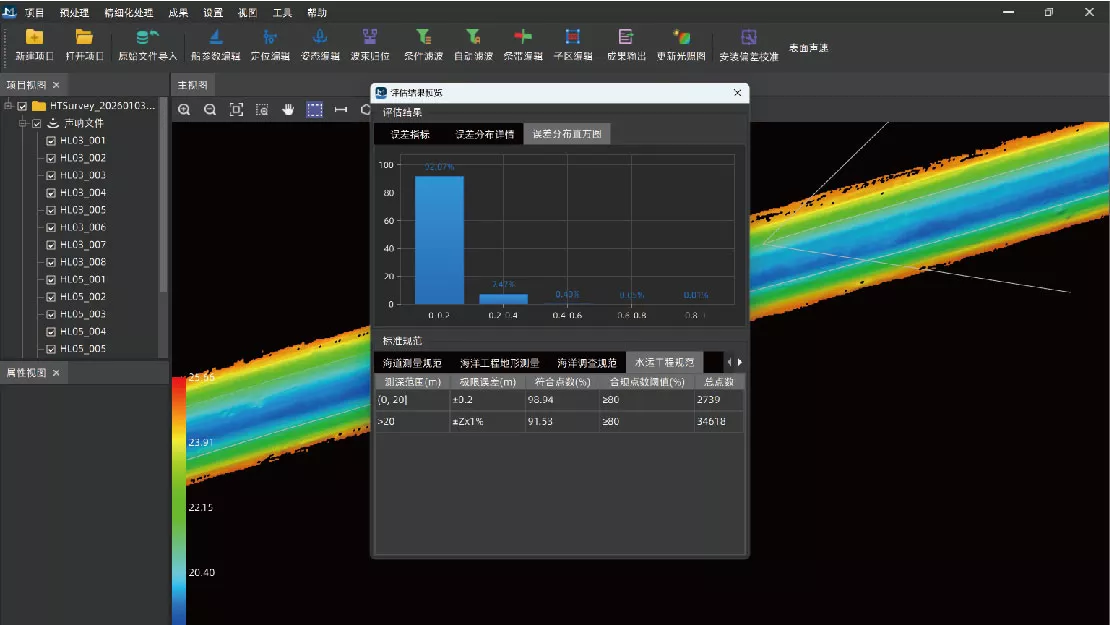This screenshot has height=625, width=1110.
Task: Click the 原始文件导入 database import icon
Action: click(147, 37)
